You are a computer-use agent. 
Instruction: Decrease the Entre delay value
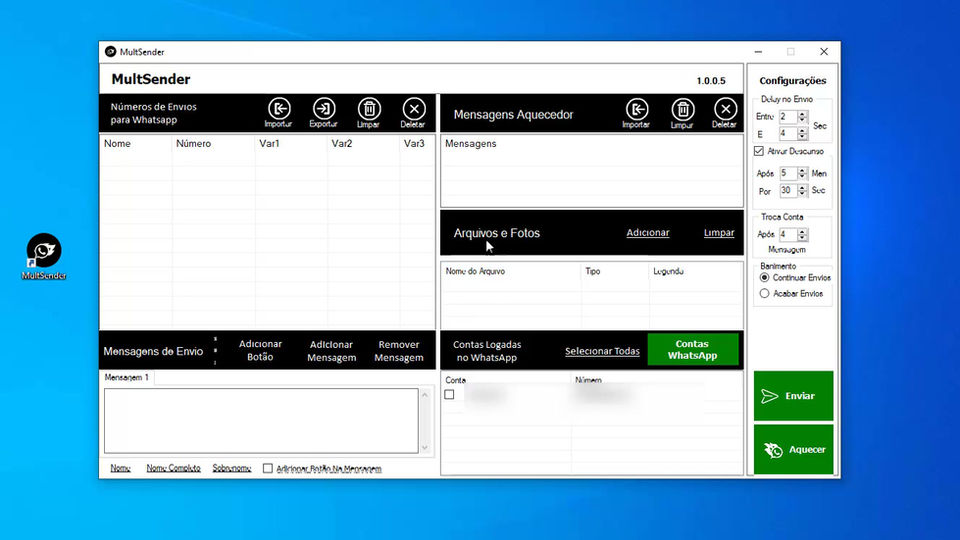click(803, 119)
